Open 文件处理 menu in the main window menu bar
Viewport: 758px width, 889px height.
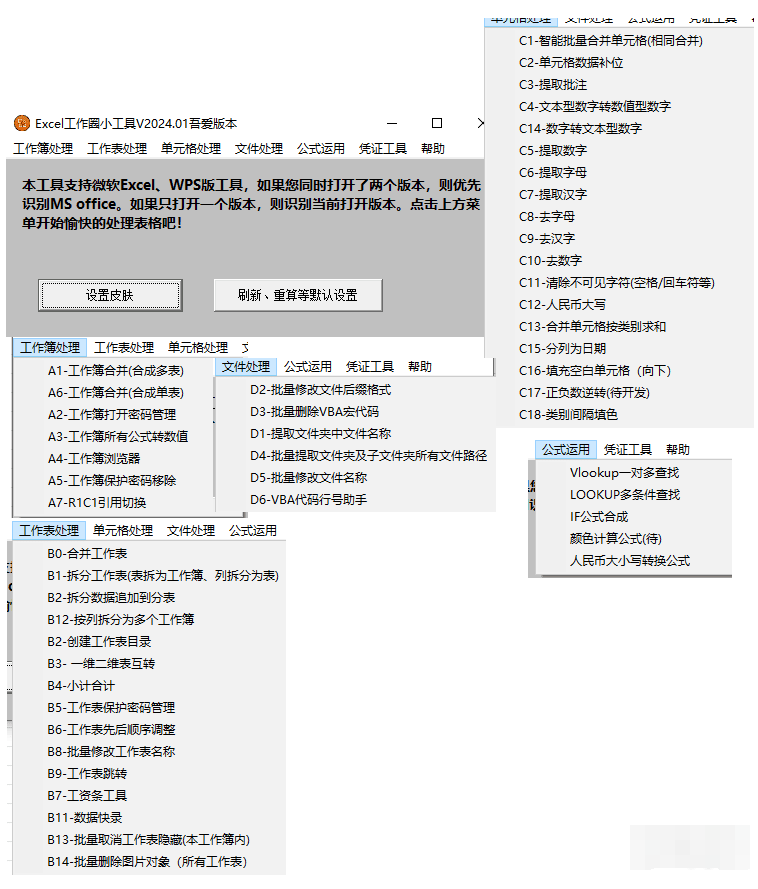click(x=259, y=149)
